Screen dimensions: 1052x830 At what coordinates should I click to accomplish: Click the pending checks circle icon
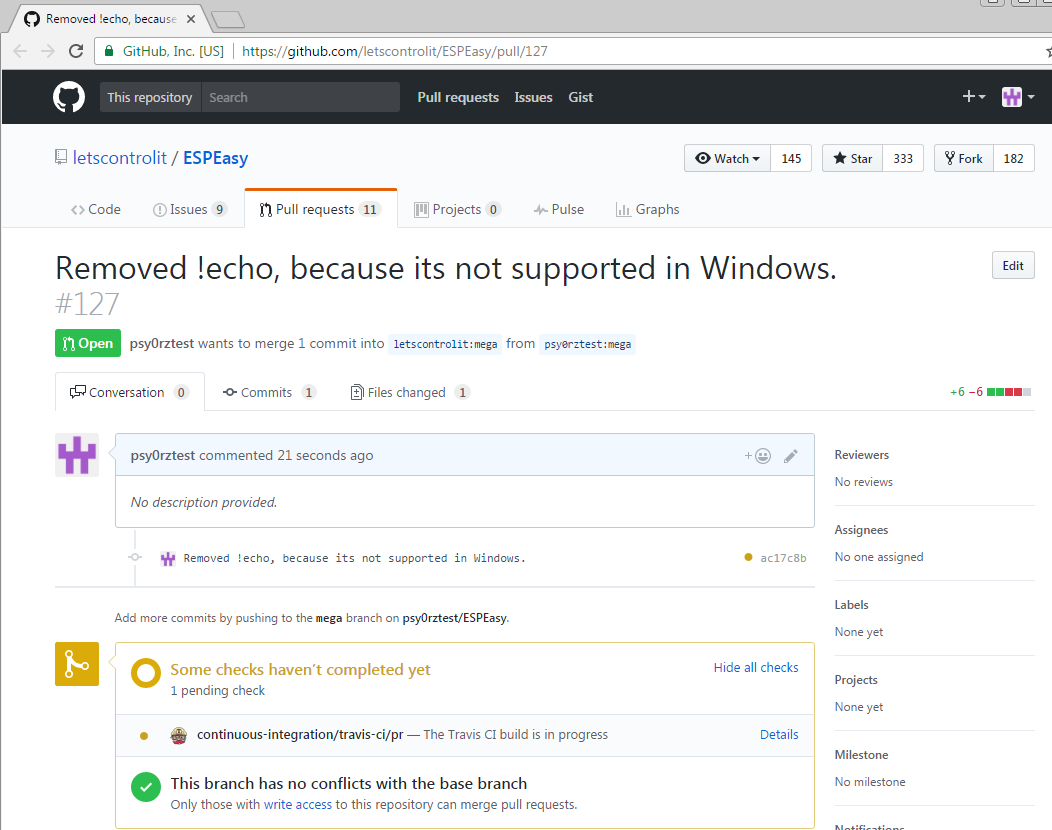pyautogui.click(x=146, y=673)
